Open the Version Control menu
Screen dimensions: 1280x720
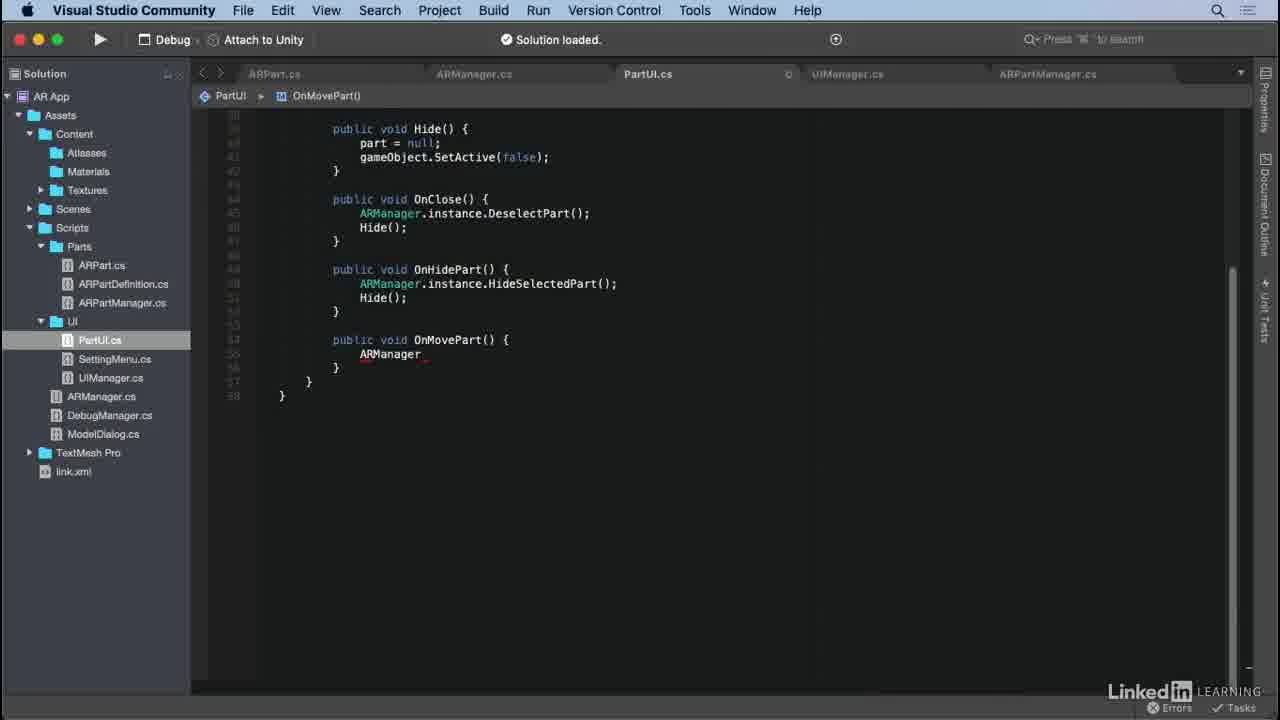point(614,10)
